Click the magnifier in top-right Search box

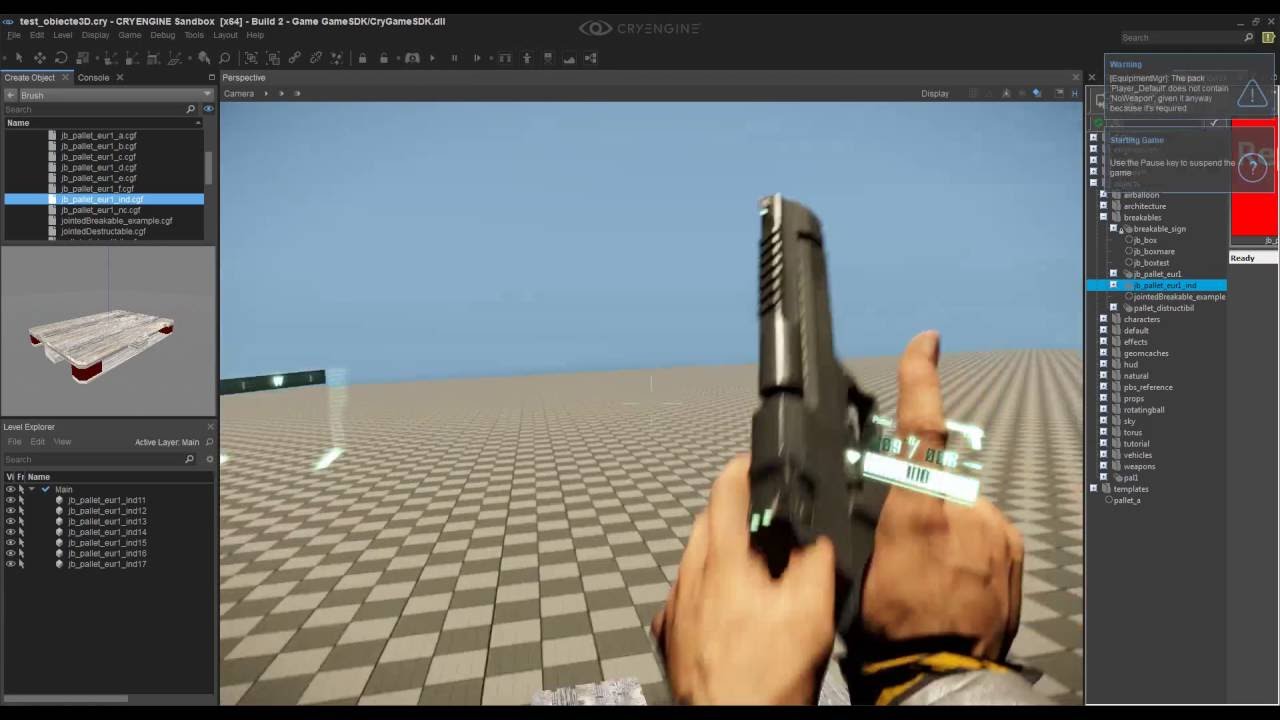point(1248,37)
